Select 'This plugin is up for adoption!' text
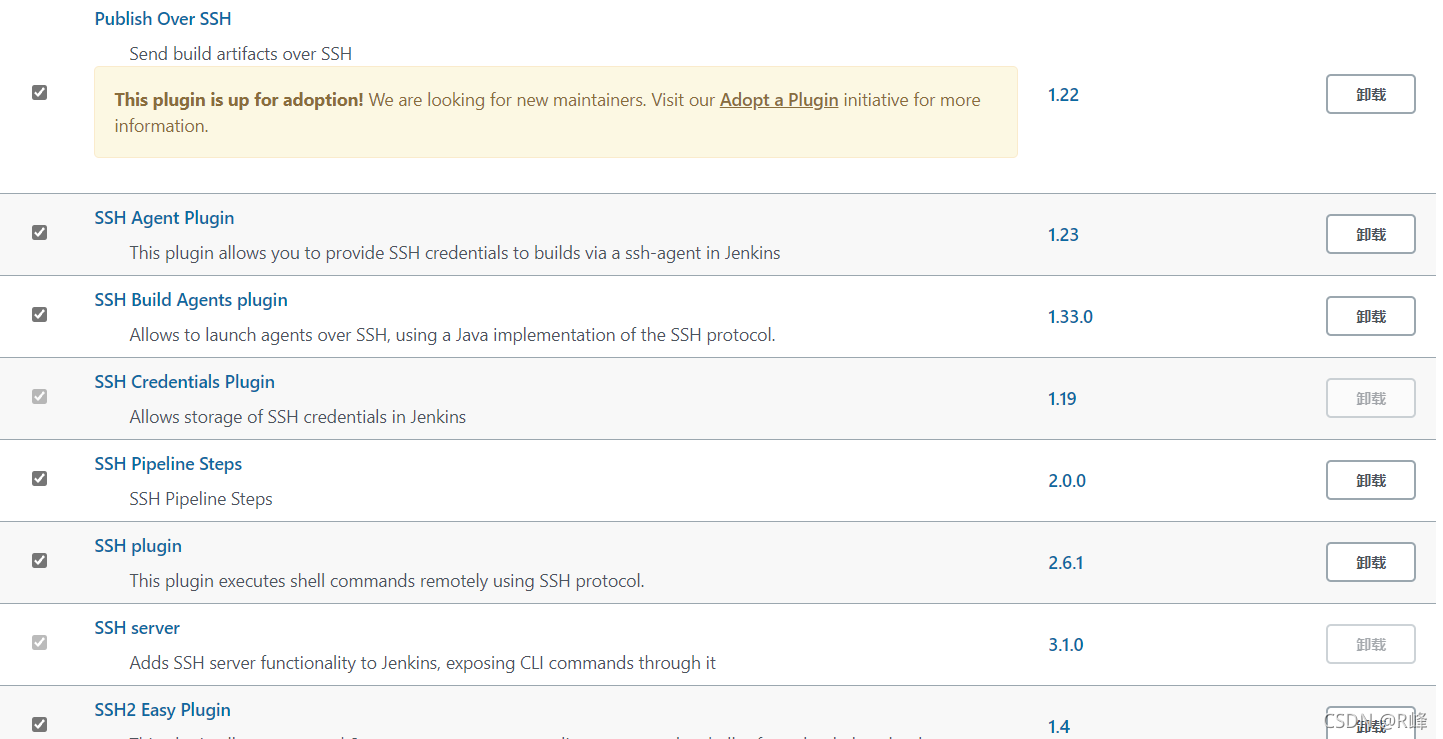Image resolution: width=1443 pixels, height=739 pixels. coord(239,100)
